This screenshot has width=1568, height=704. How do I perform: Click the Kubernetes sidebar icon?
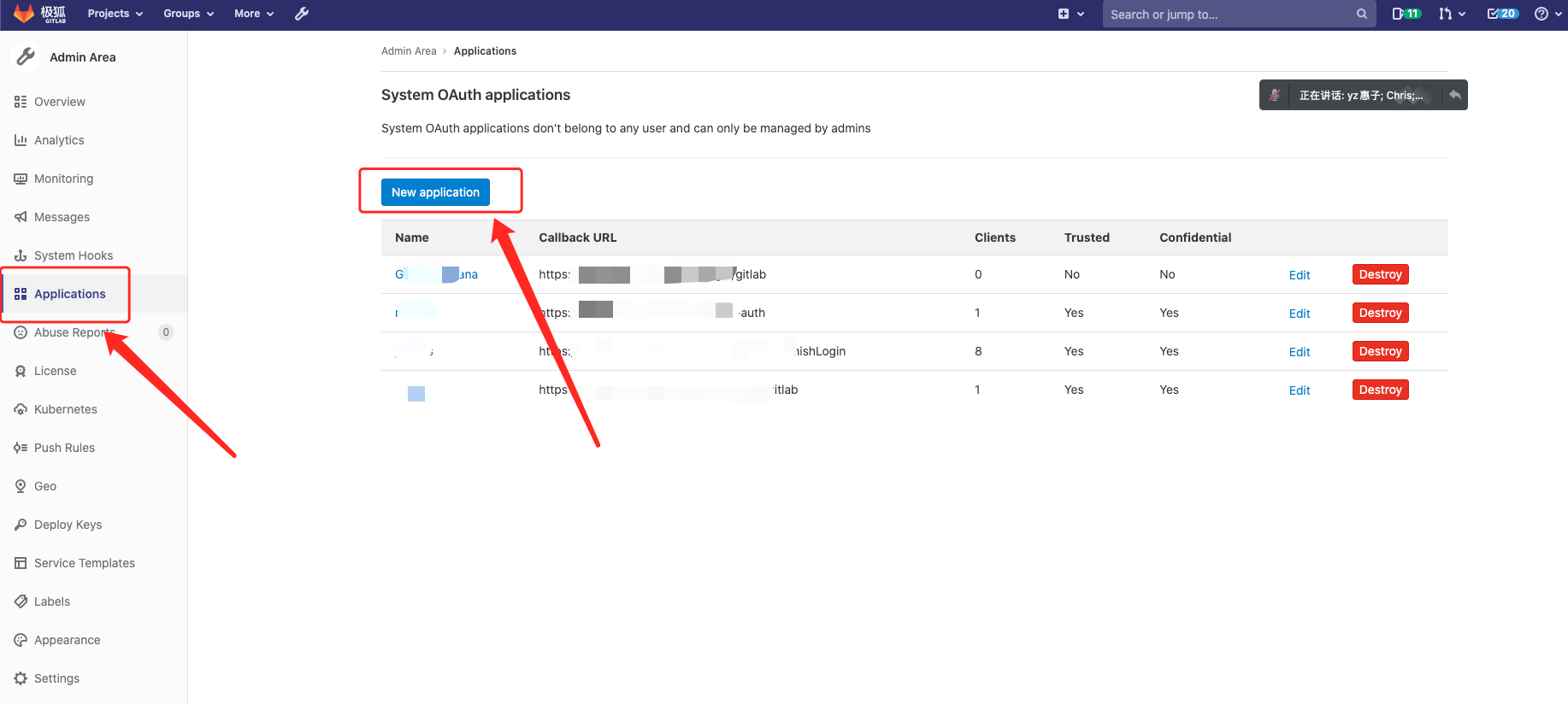[x=21, y=409]
